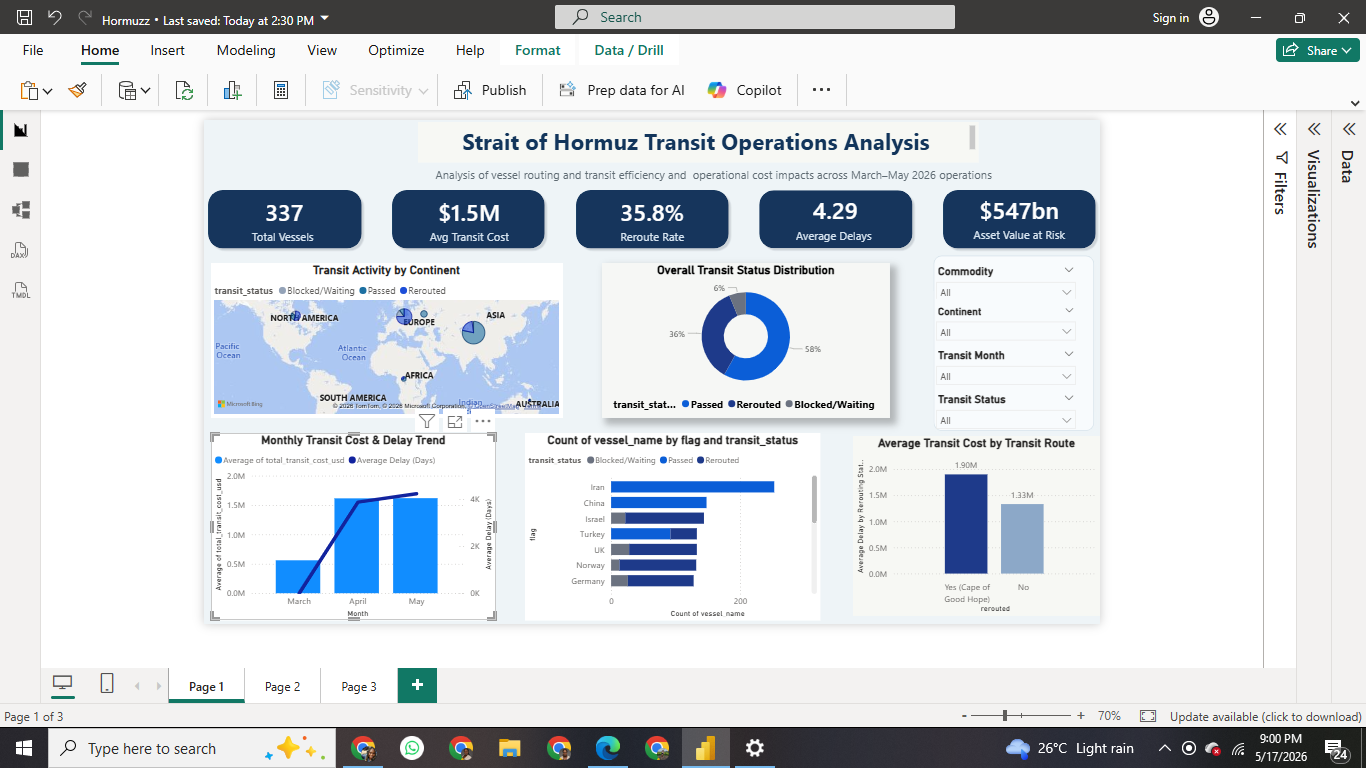Add a new visual from the ribbon
Image resolution: width=1366 pixels, height=768 pixels.
coord(233,90)
